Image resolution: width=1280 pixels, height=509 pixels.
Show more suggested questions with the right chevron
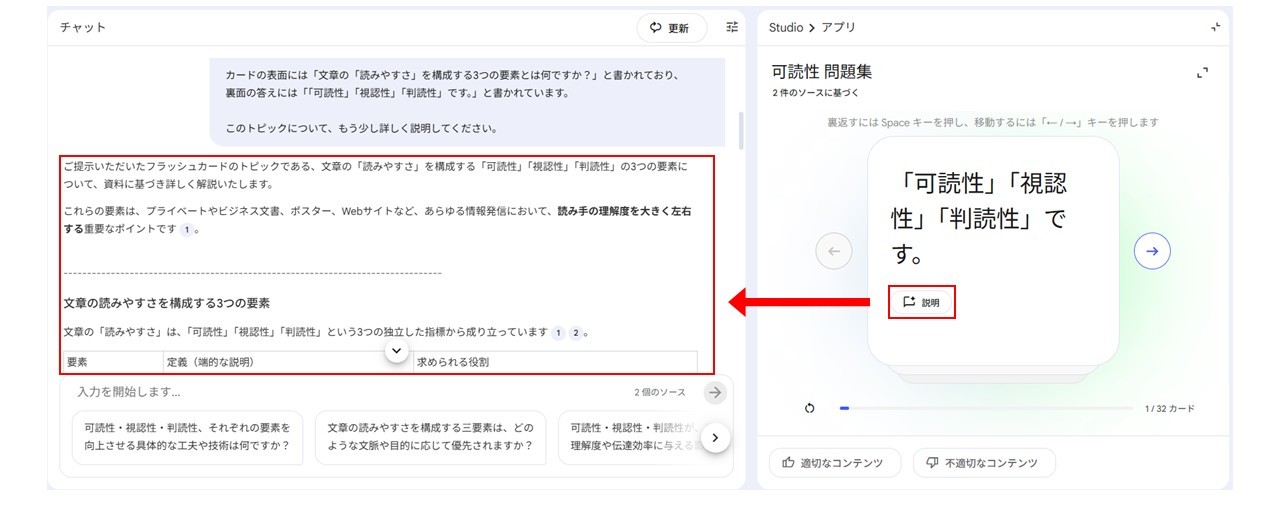point(714,437)
